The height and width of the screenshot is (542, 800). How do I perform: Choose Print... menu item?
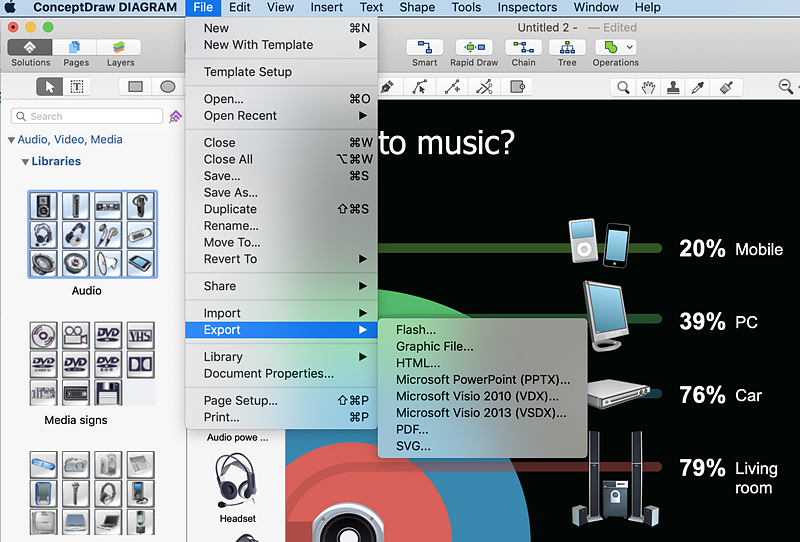[281, 417]
